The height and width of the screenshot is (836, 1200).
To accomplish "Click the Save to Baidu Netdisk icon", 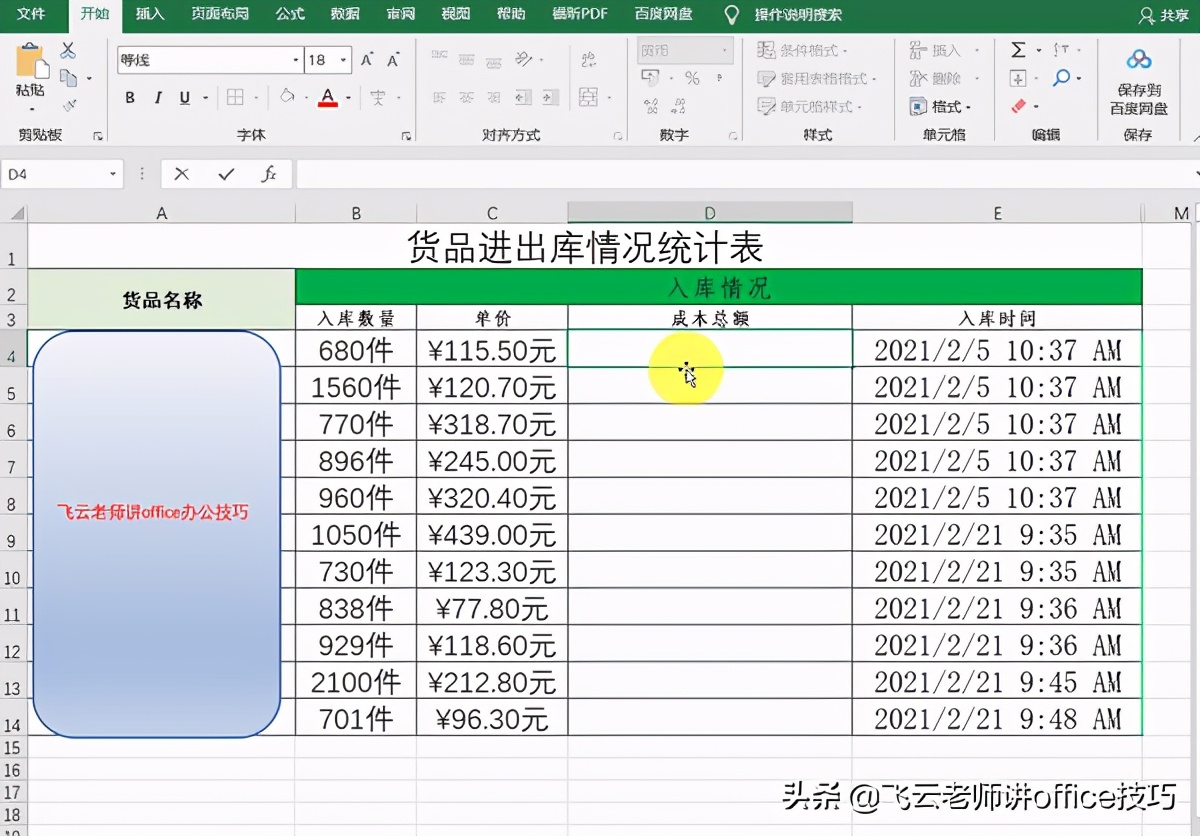I will 1138,59.
